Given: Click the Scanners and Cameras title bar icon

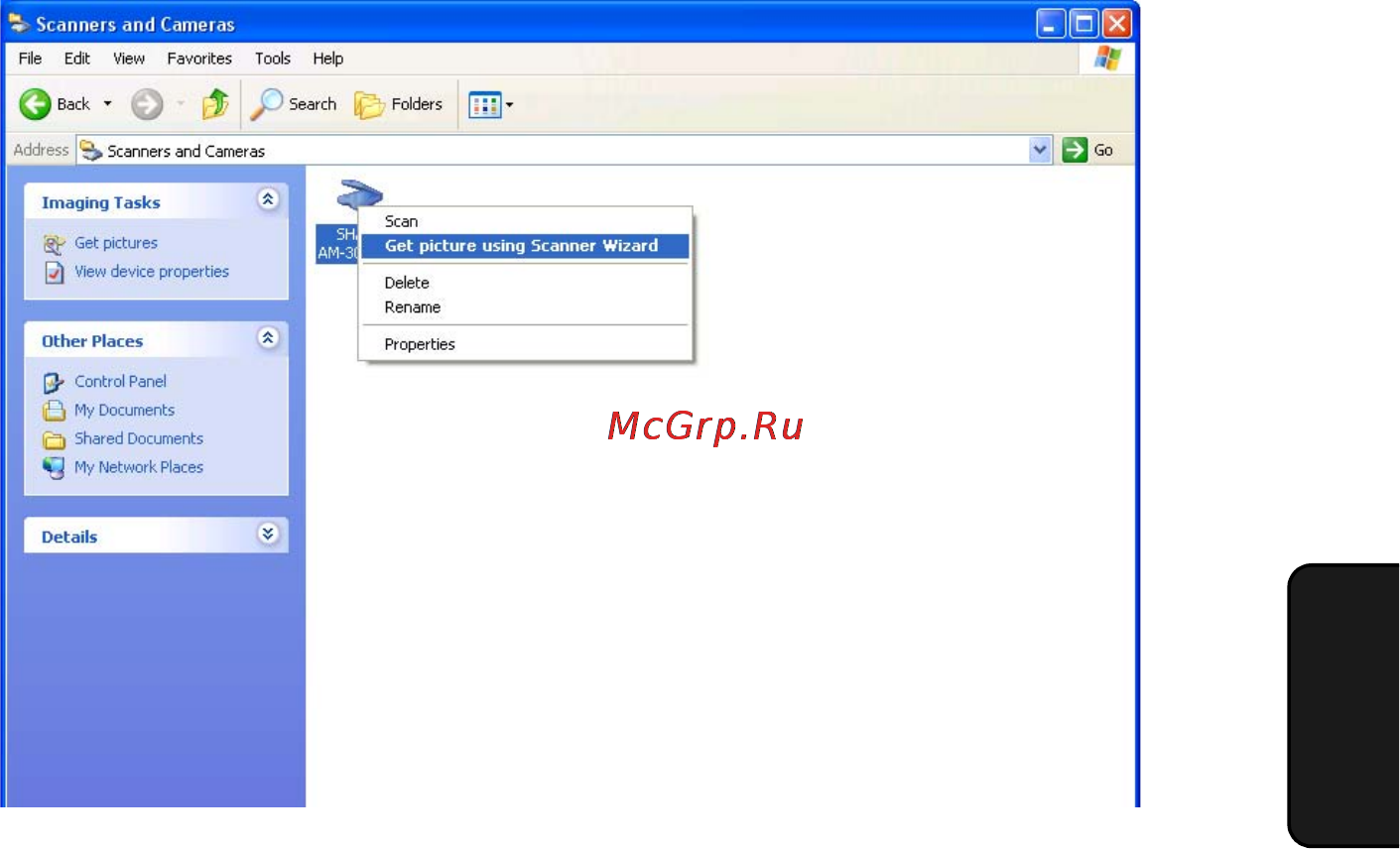Looking at the screenshot, I should click(x=19, y=23).
